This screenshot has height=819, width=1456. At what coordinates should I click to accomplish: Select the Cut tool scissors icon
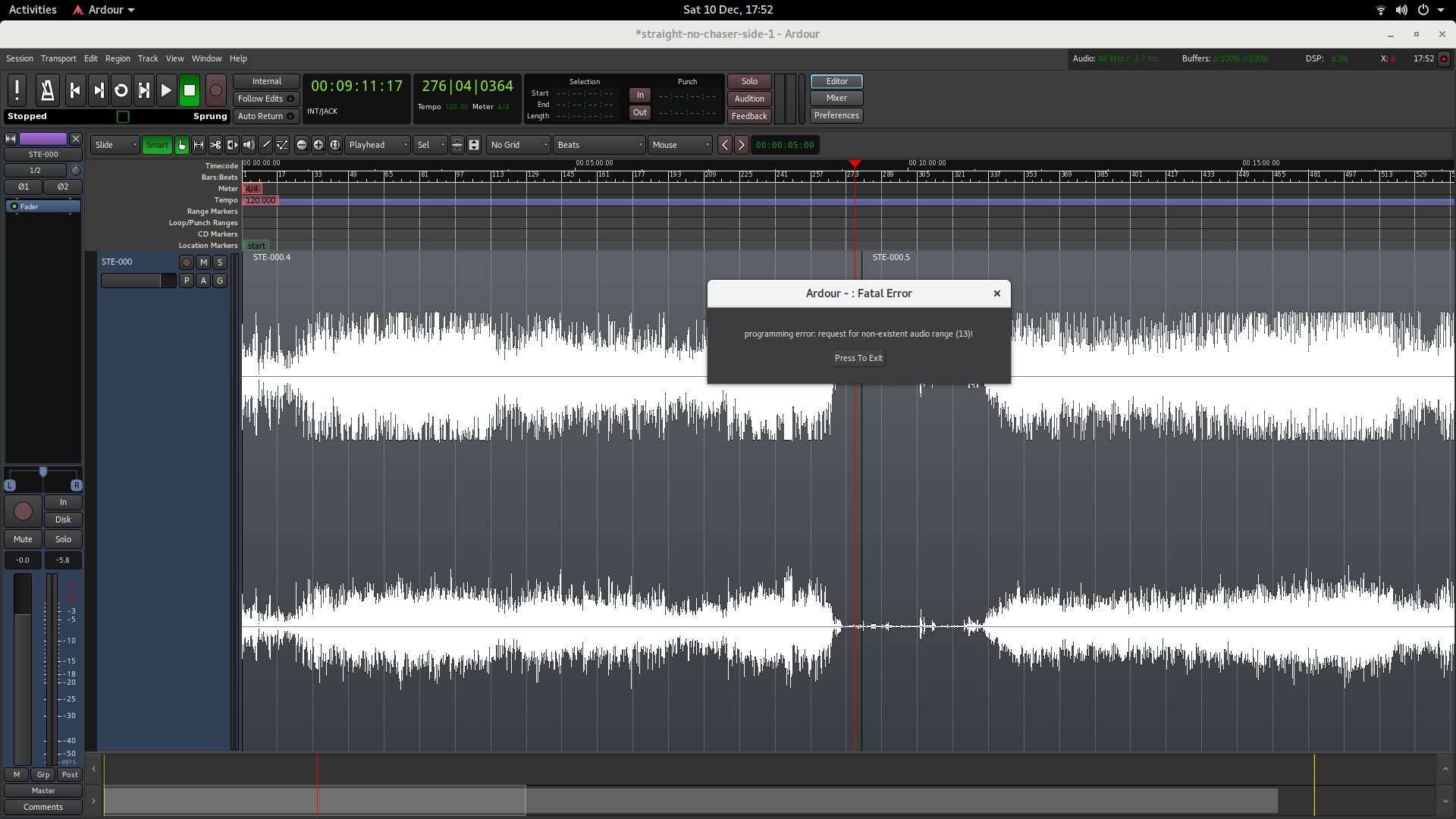215,145
